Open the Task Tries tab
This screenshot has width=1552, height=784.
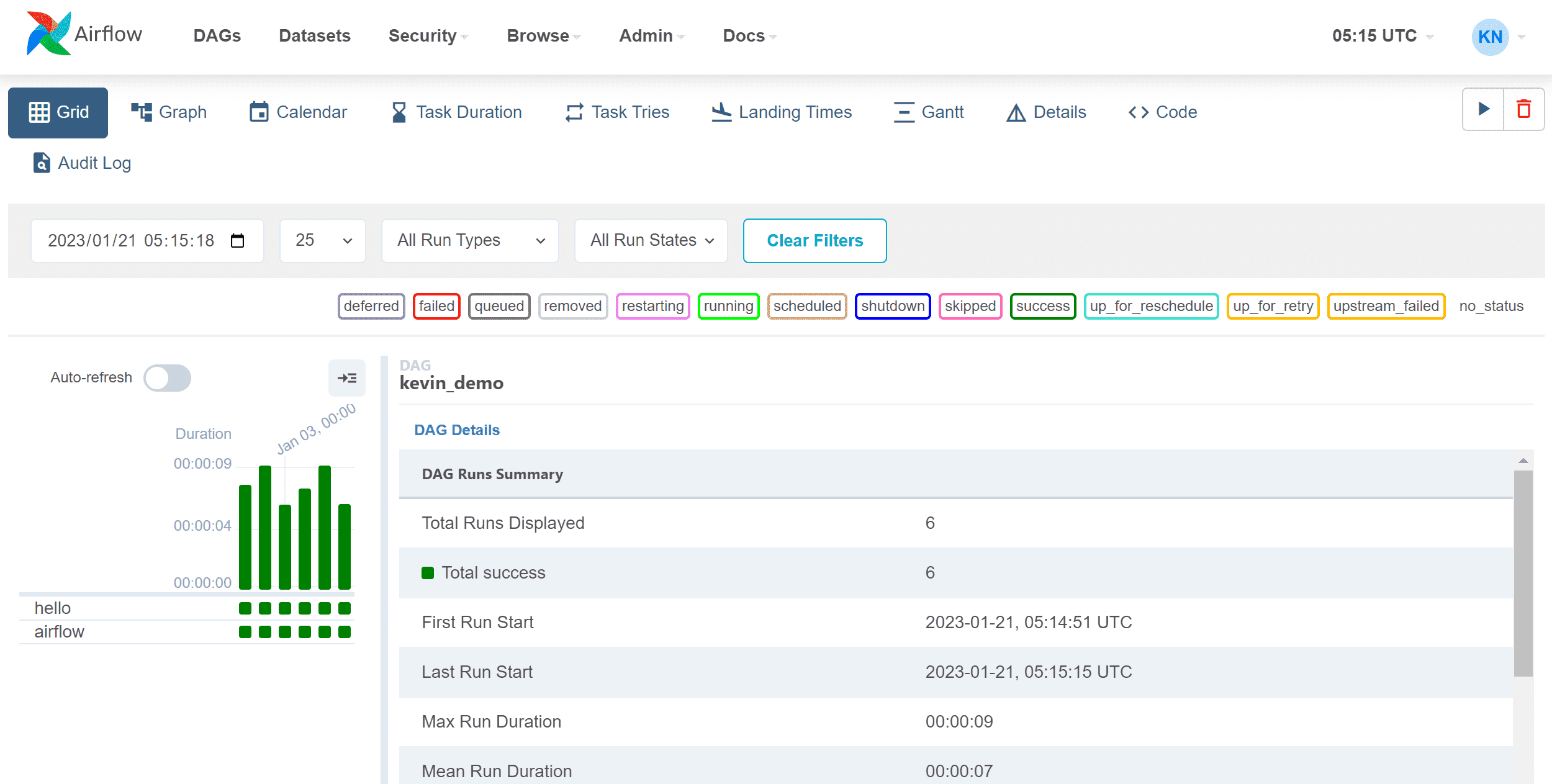tap(618, 112)
